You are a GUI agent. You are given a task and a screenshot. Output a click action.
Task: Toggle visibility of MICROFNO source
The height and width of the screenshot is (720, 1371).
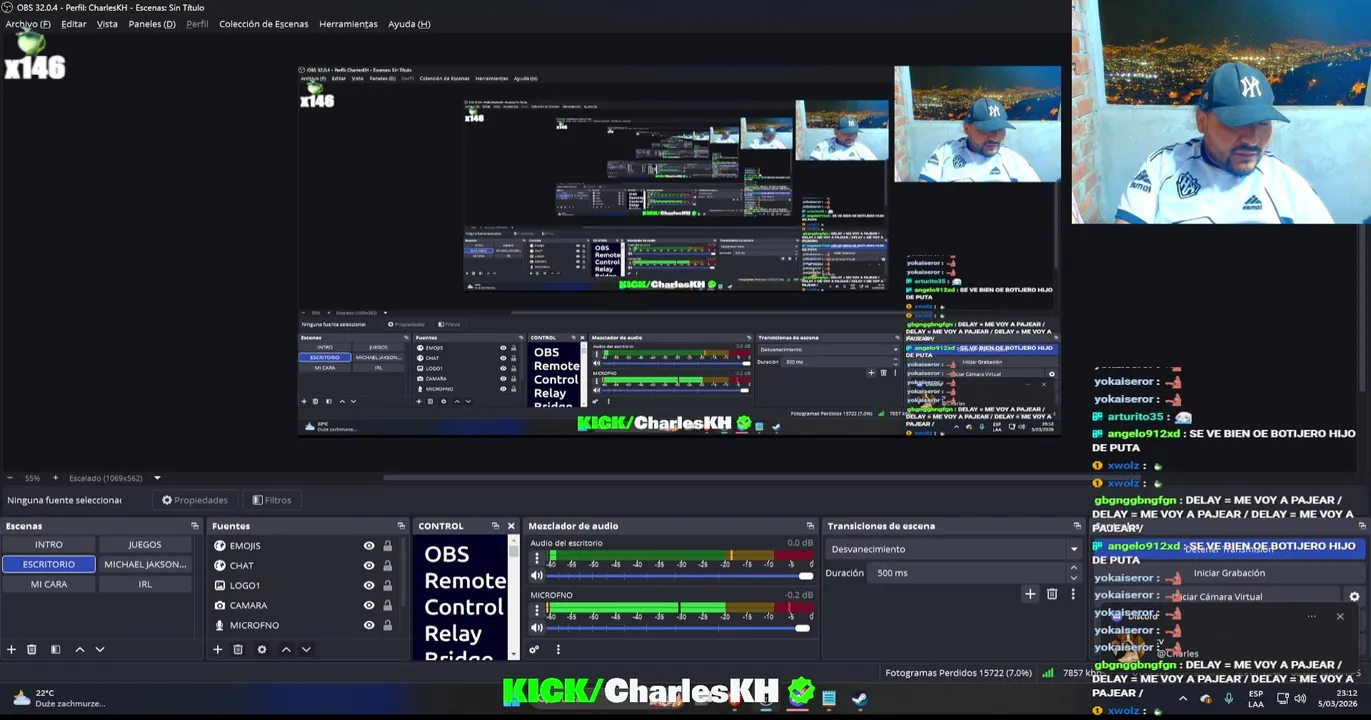[369, 625]
